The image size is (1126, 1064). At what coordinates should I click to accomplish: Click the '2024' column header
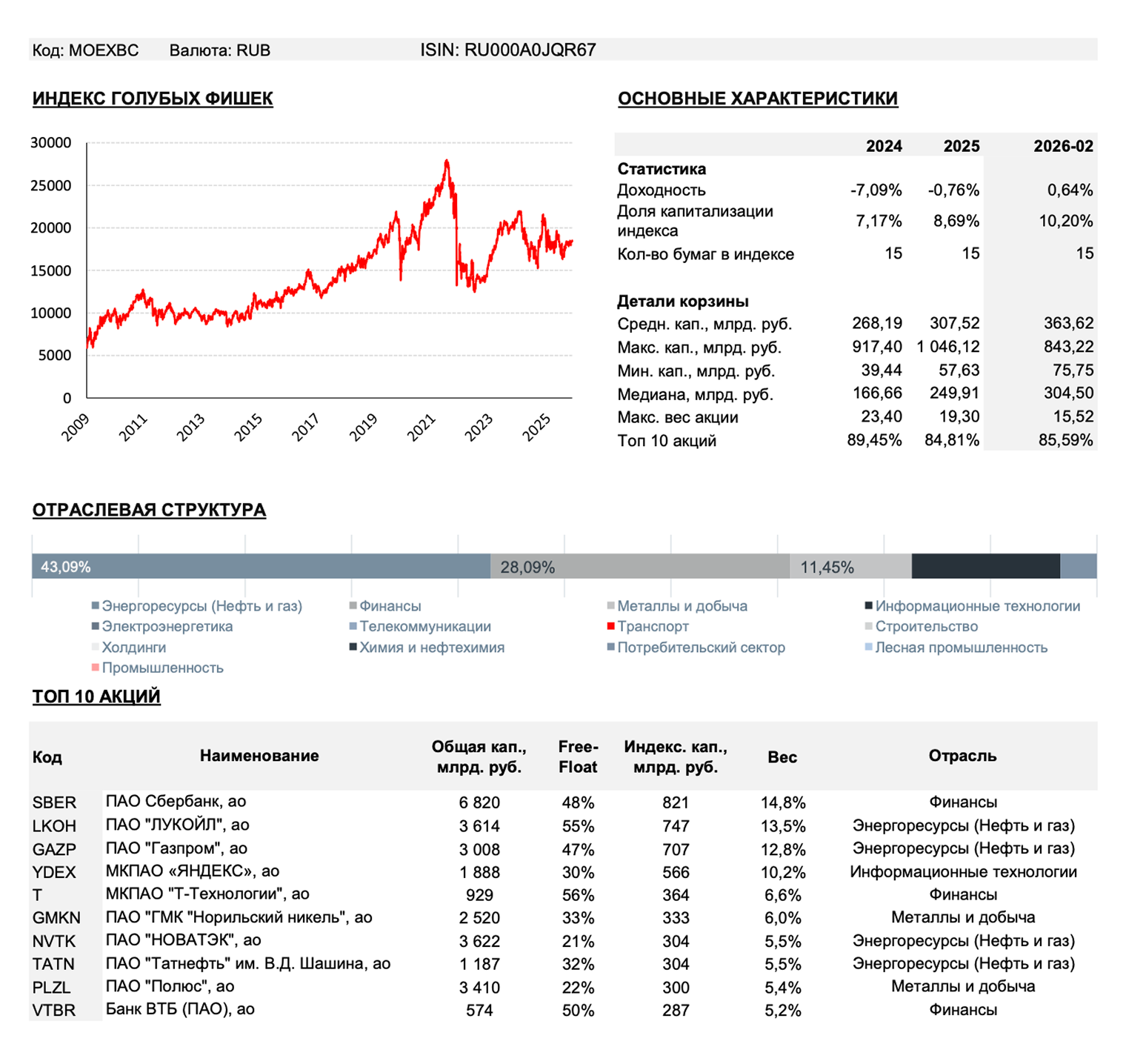(884, 147)
